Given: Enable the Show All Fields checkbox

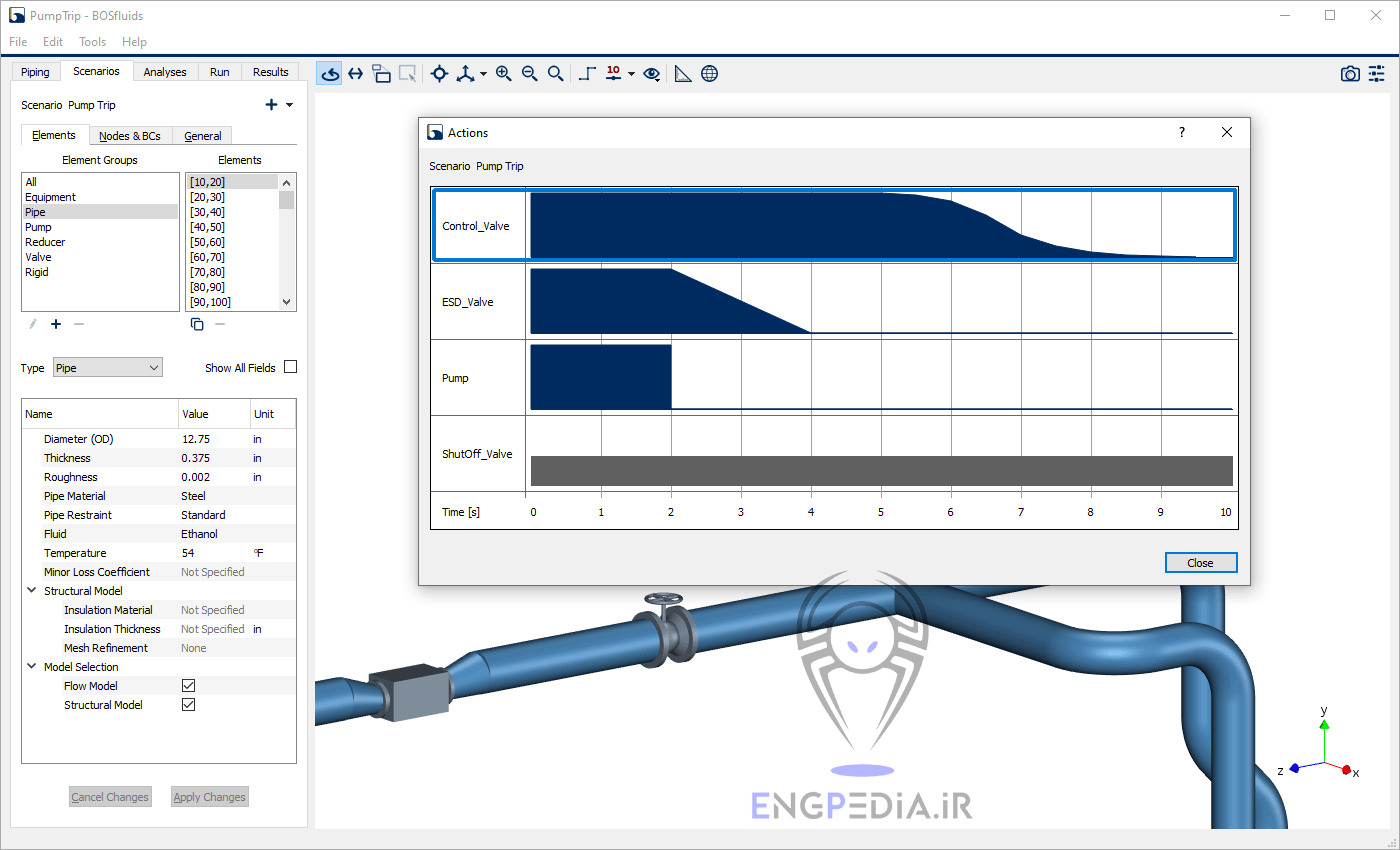Looking at the screenshot, I should (x=290, y=367).
